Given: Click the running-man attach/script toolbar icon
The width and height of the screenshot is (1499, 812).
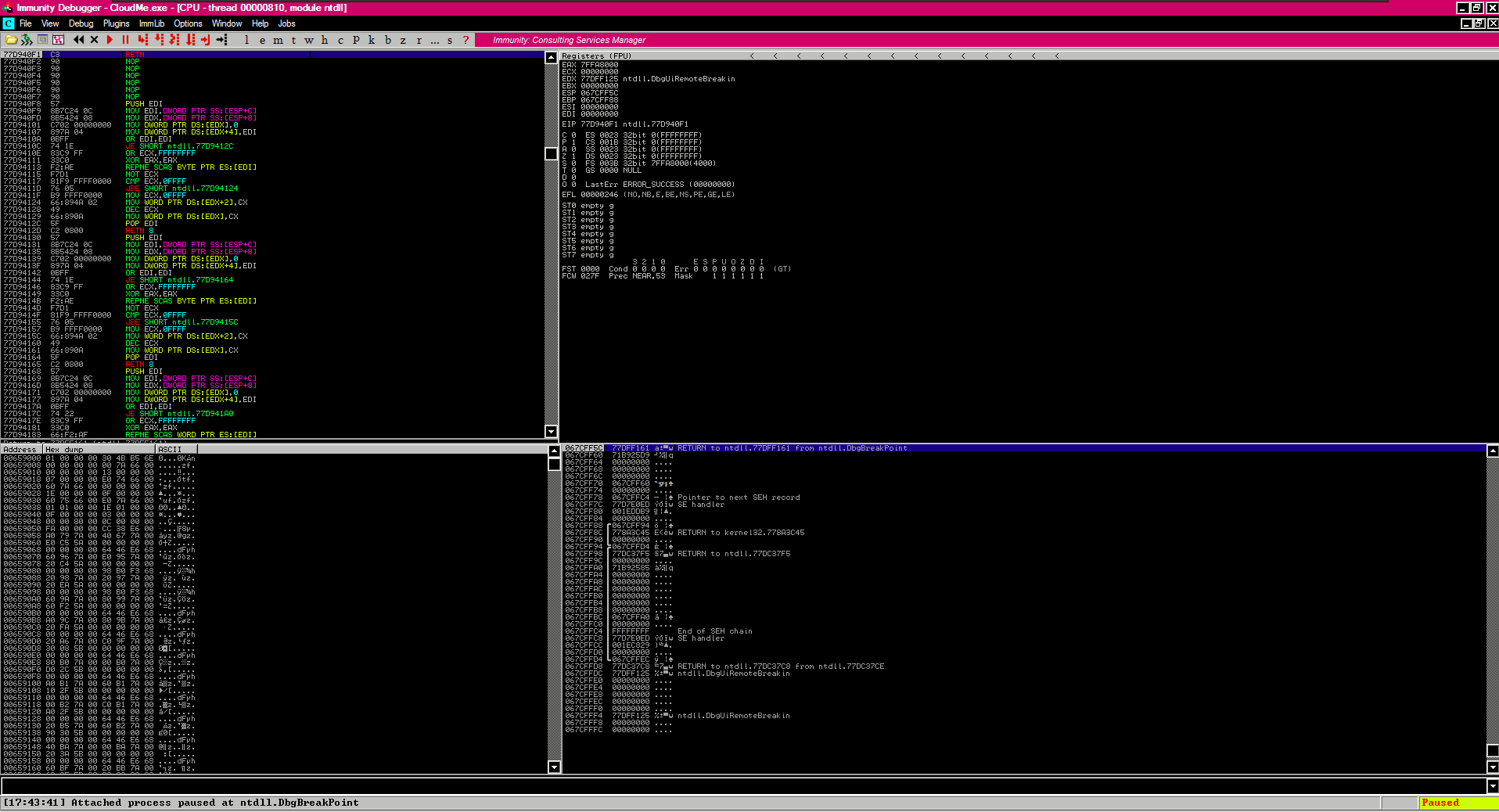Looking at the screenshot, I should click(x=27, y=40).
